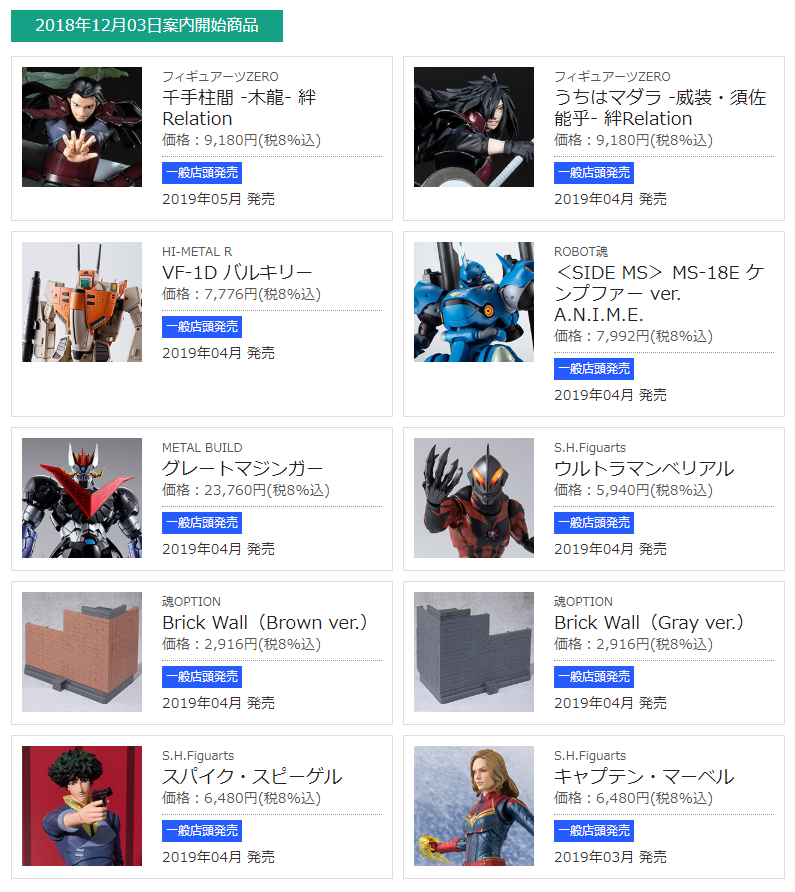Click 一般店頭発売 badge under うちはマダラ
Viewport: 795px width, 892px height.
tap(594, 174)
